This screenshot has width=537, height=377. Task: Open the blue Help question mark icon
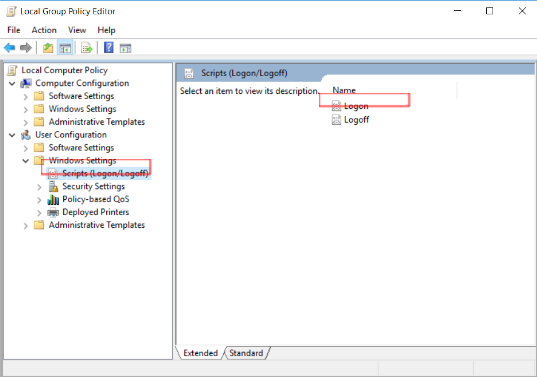(109, 48)
